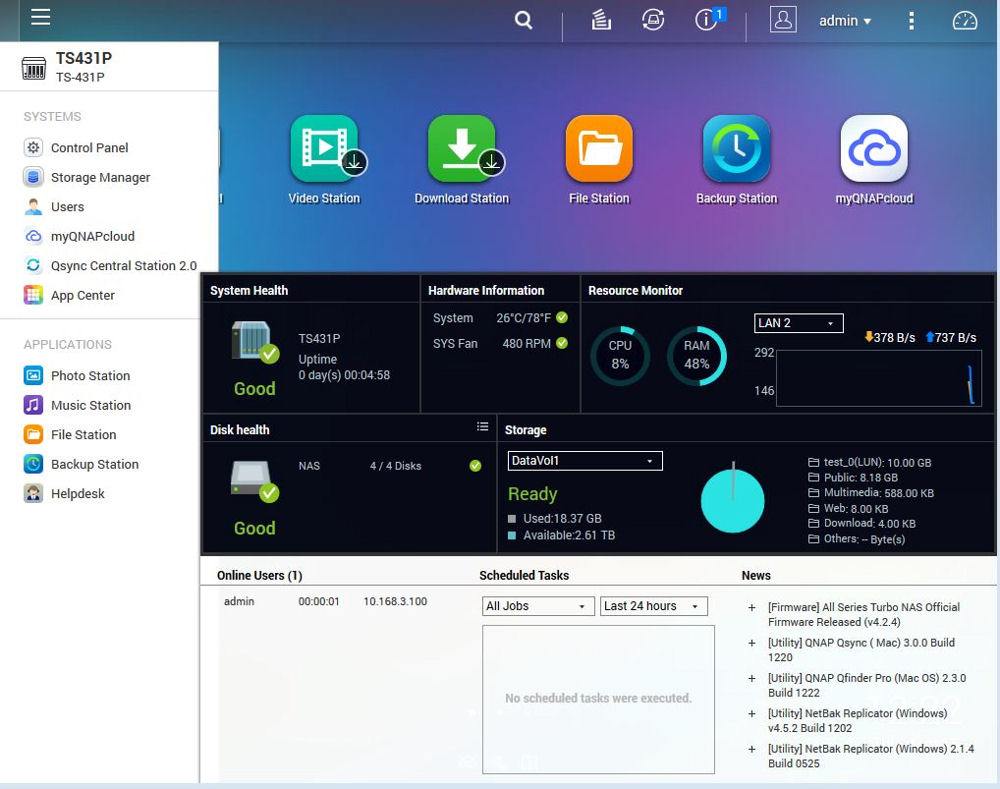Open the All Jobs dropdown
Viewport: 1000px width, 789px height.
point(538,606)
